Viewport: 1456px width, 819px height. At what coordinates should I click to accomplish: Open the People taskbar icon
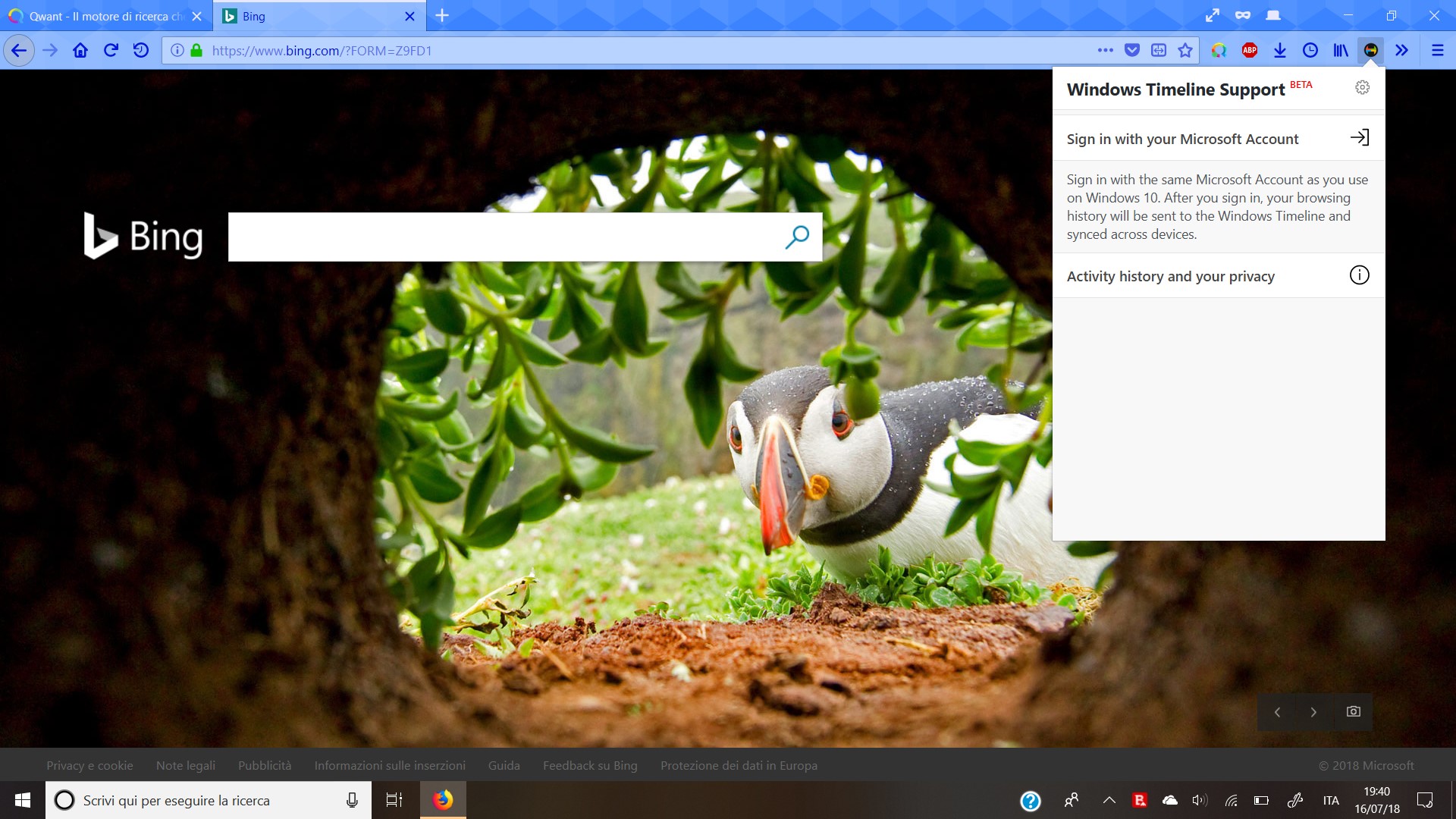click(1072, 800)
